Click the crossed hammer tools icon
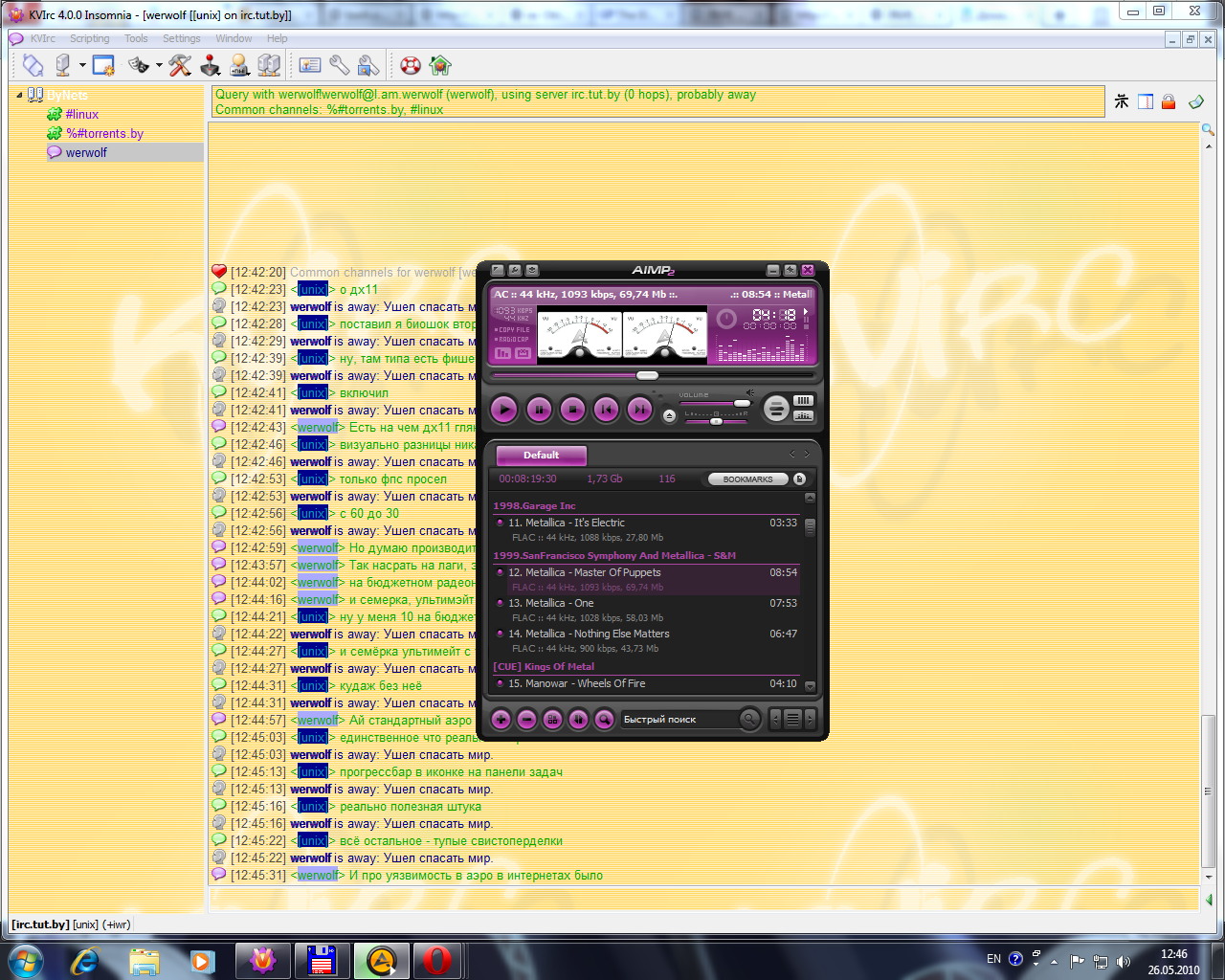The width and height of the screenshot is (1225, 980). click(x=180, y=65)
